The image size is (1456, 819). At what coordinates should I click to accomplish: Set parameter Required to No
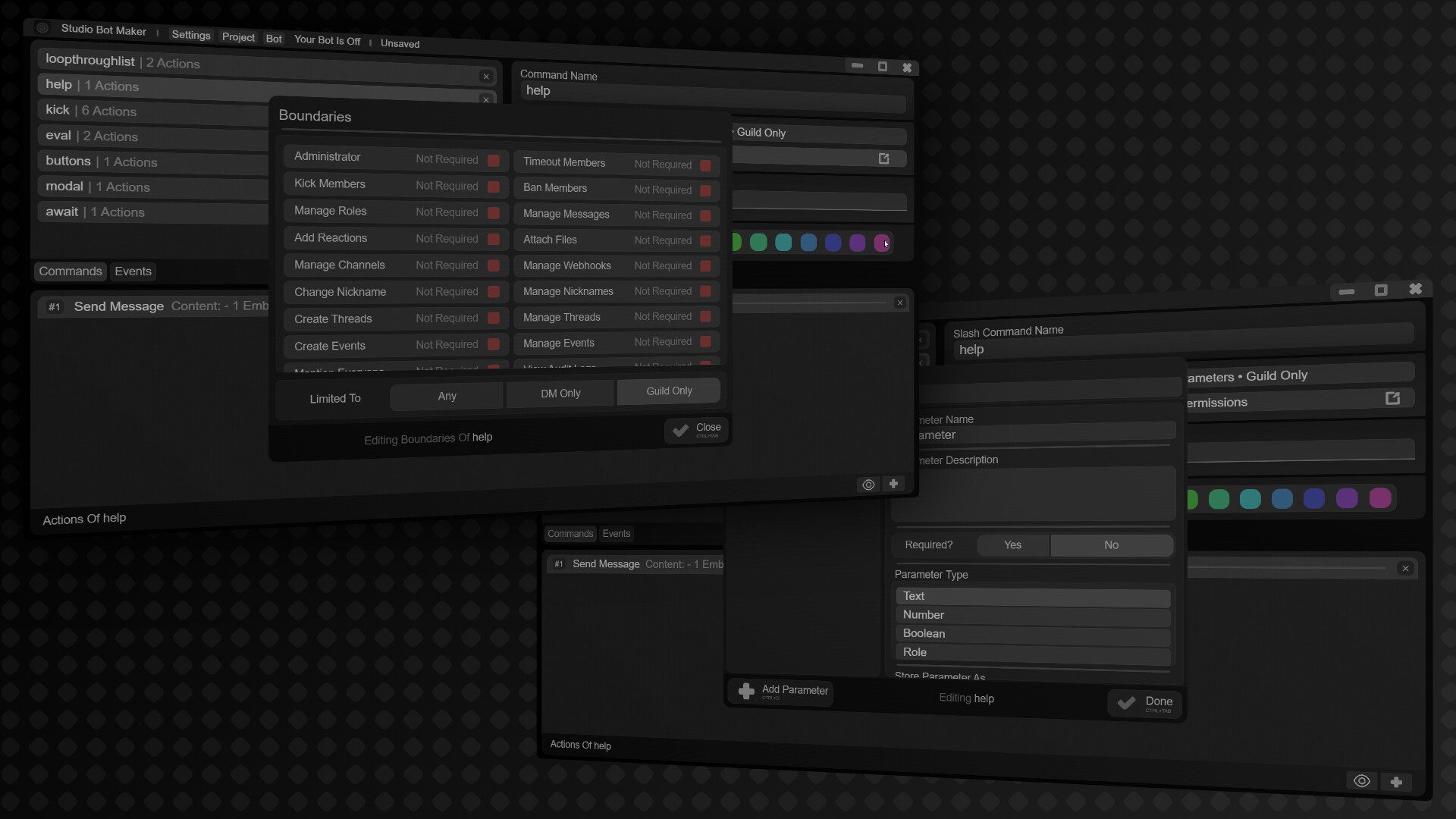[x=1112, y=545]
